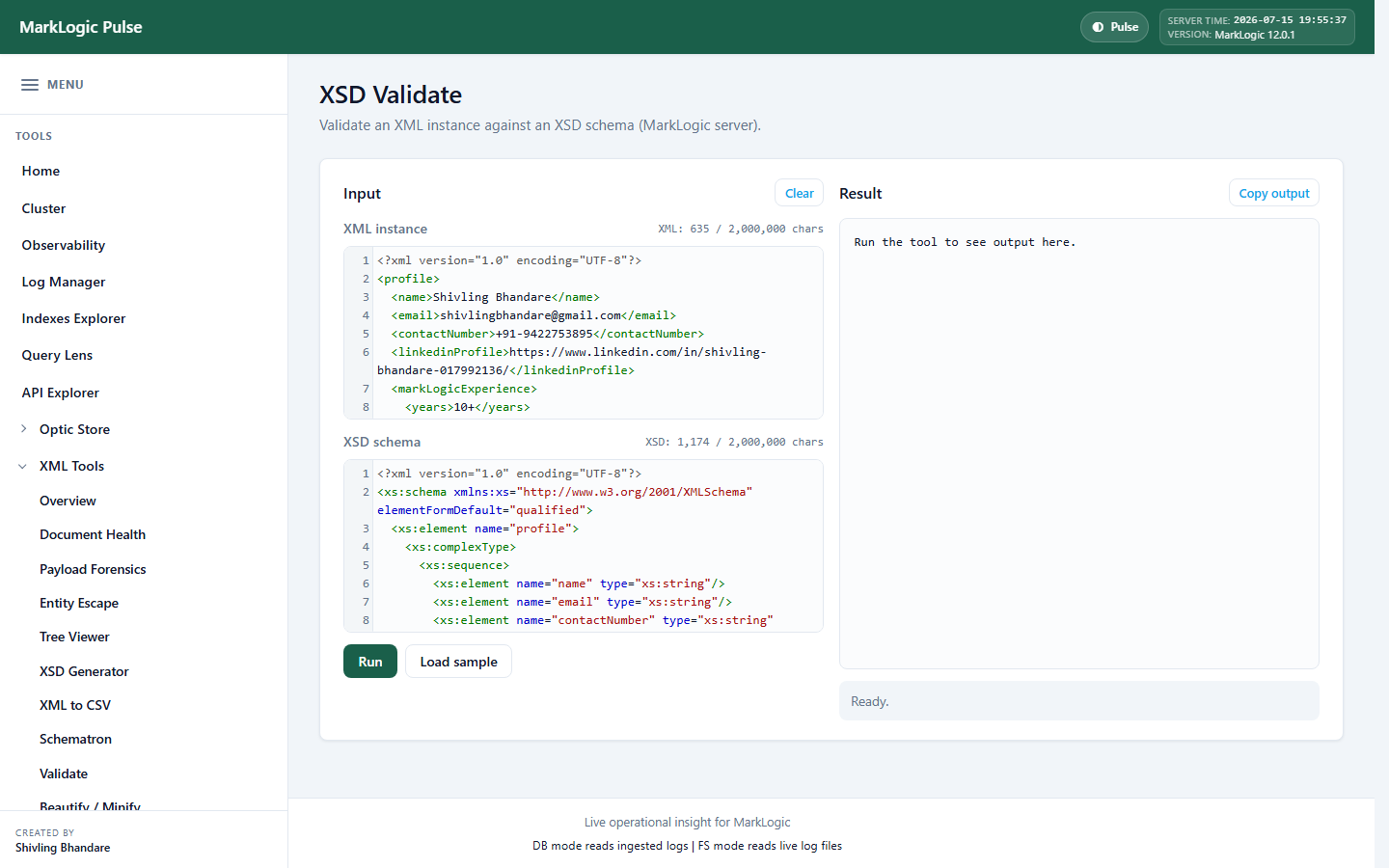The height and width of the screenshot is (868, 1389).
Task: Open Validate tool in the sidebar
Action: click(64, 773)
